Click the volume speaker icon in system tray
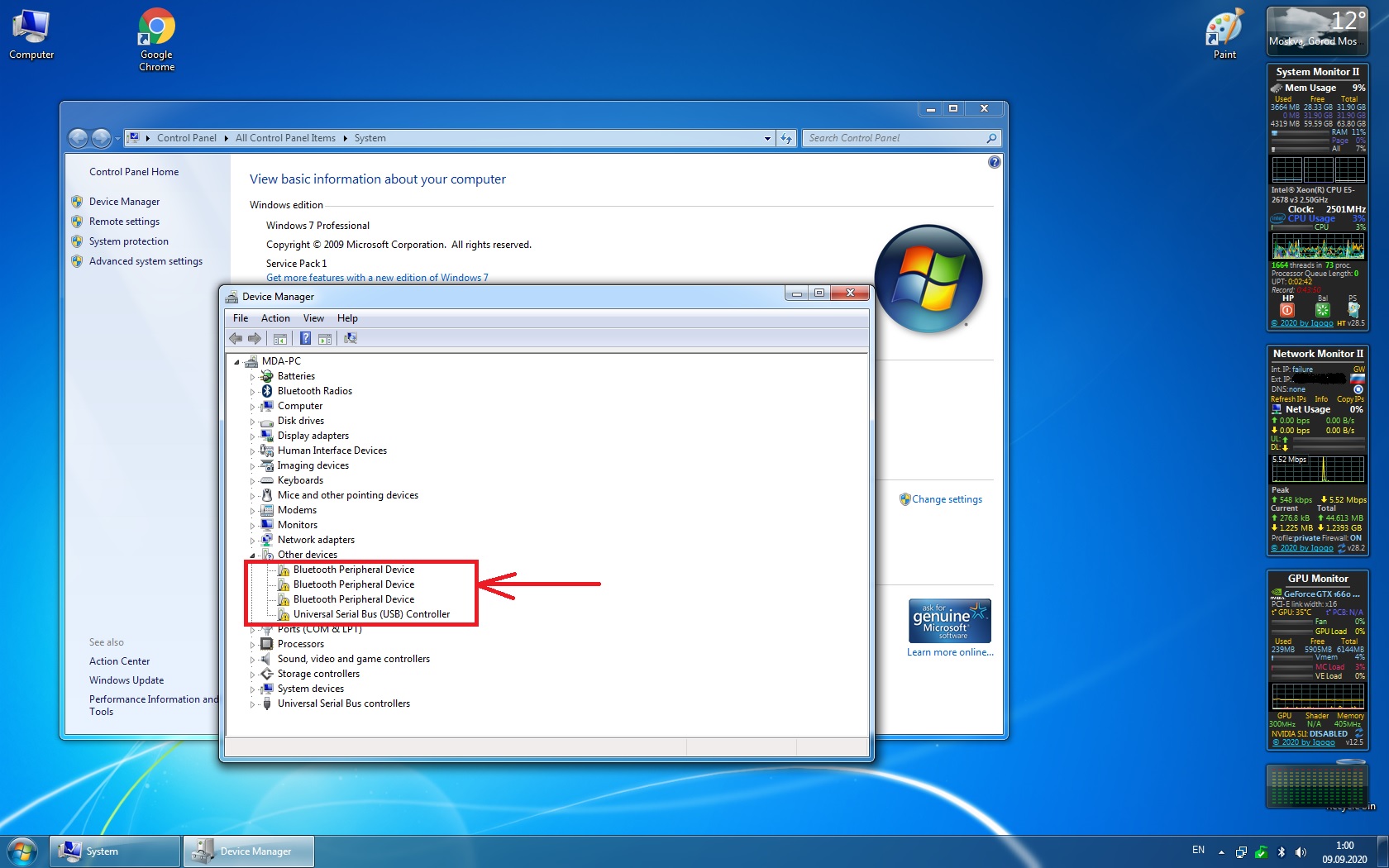The image size is (1389, 868). [1301, 851]
